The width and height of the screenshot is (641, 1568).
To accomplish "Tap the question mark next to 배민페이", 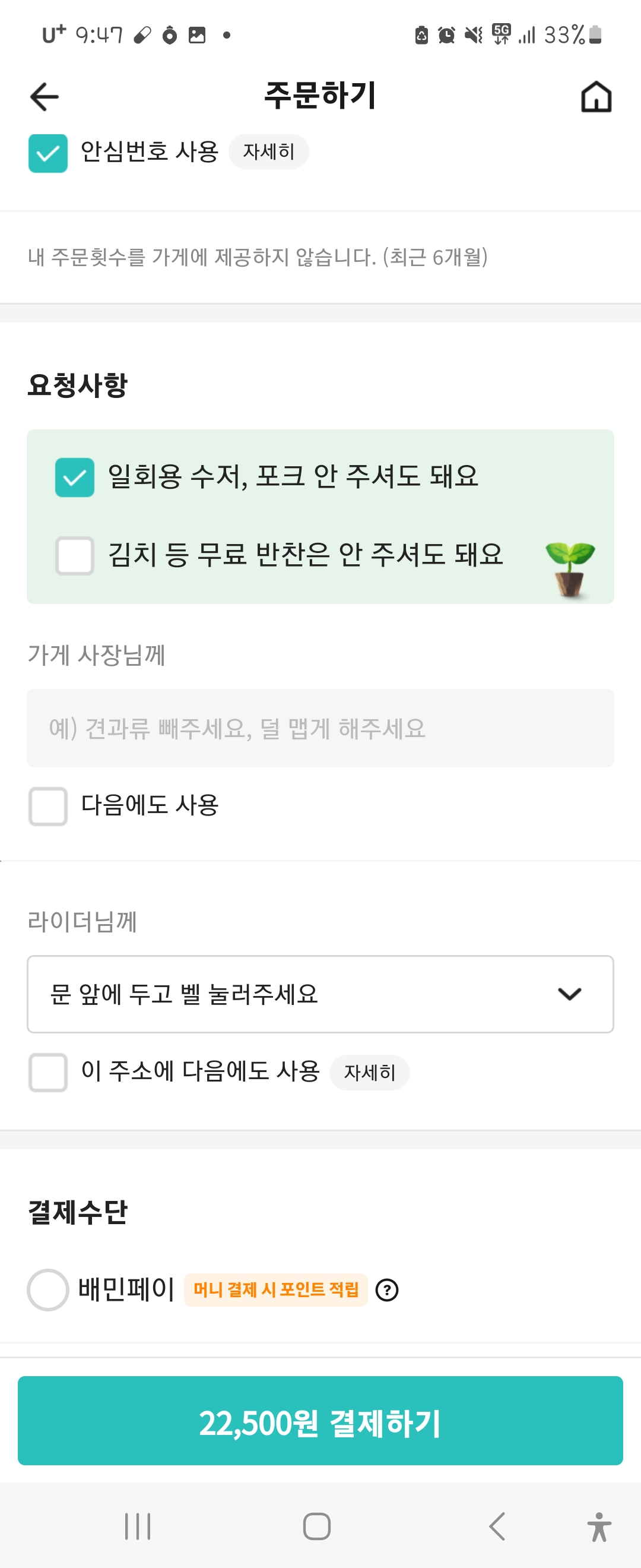I will [387, 1290].
